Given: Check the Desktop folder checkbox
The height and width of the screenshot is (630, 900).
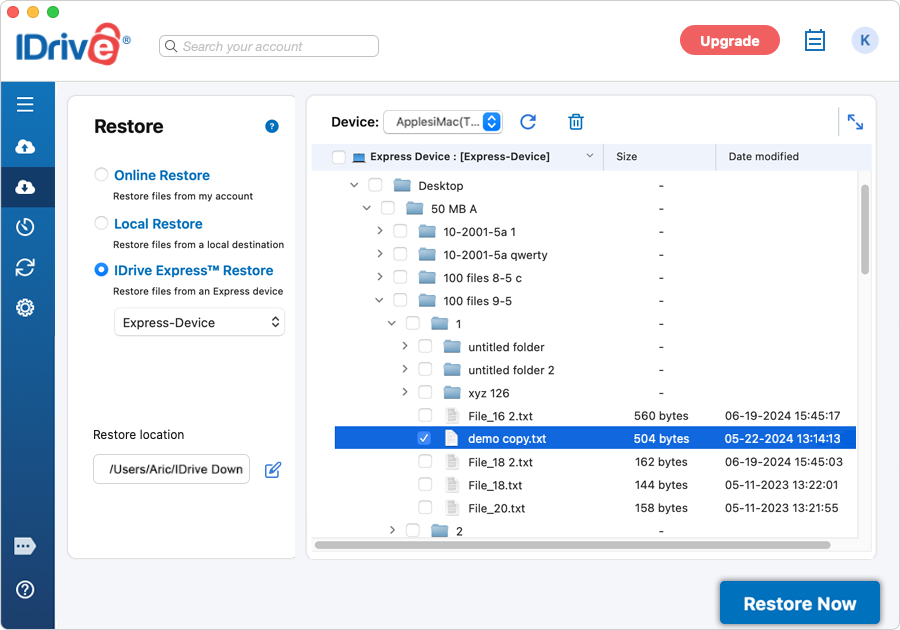Looking at the screenshot, I should click(375, 185).
